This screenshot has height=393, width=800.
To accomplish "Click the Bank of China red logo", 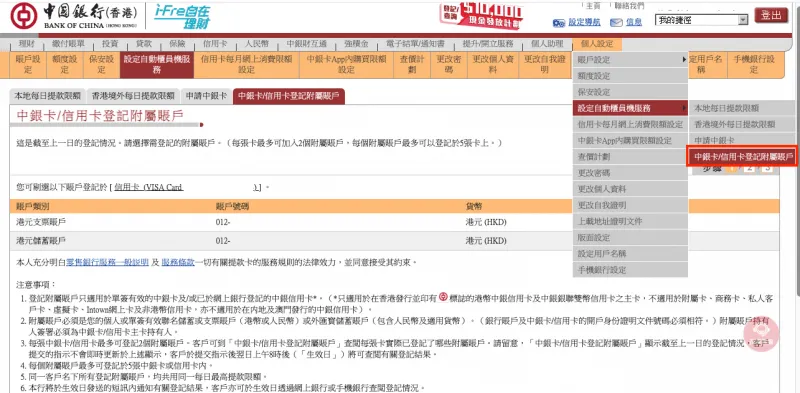I will (21, 16).
